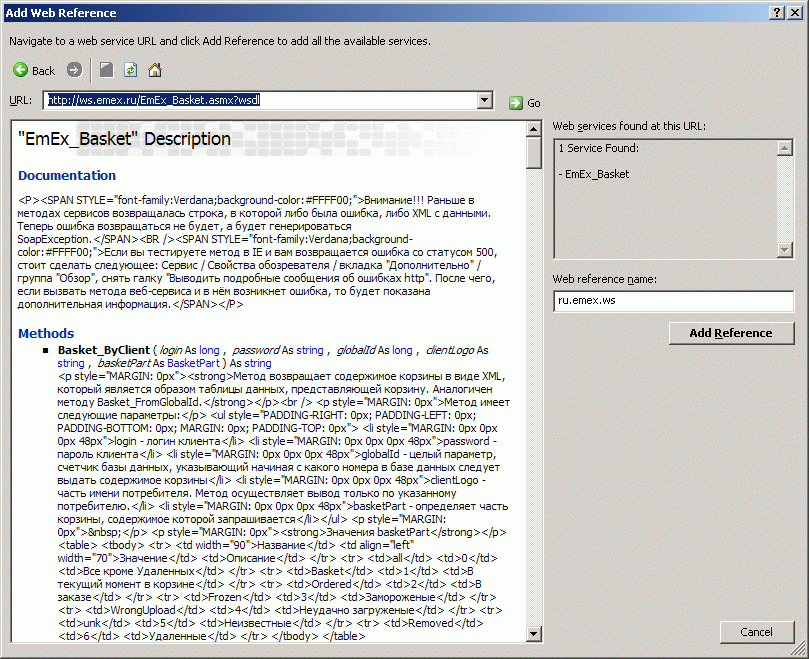
Task: Click the green Back arrow icon
Action: pos(21,70)
